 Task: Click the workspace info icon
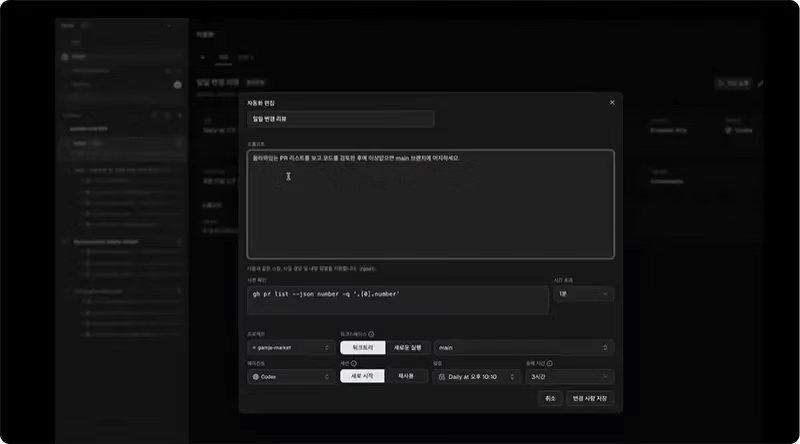point(371,334)
